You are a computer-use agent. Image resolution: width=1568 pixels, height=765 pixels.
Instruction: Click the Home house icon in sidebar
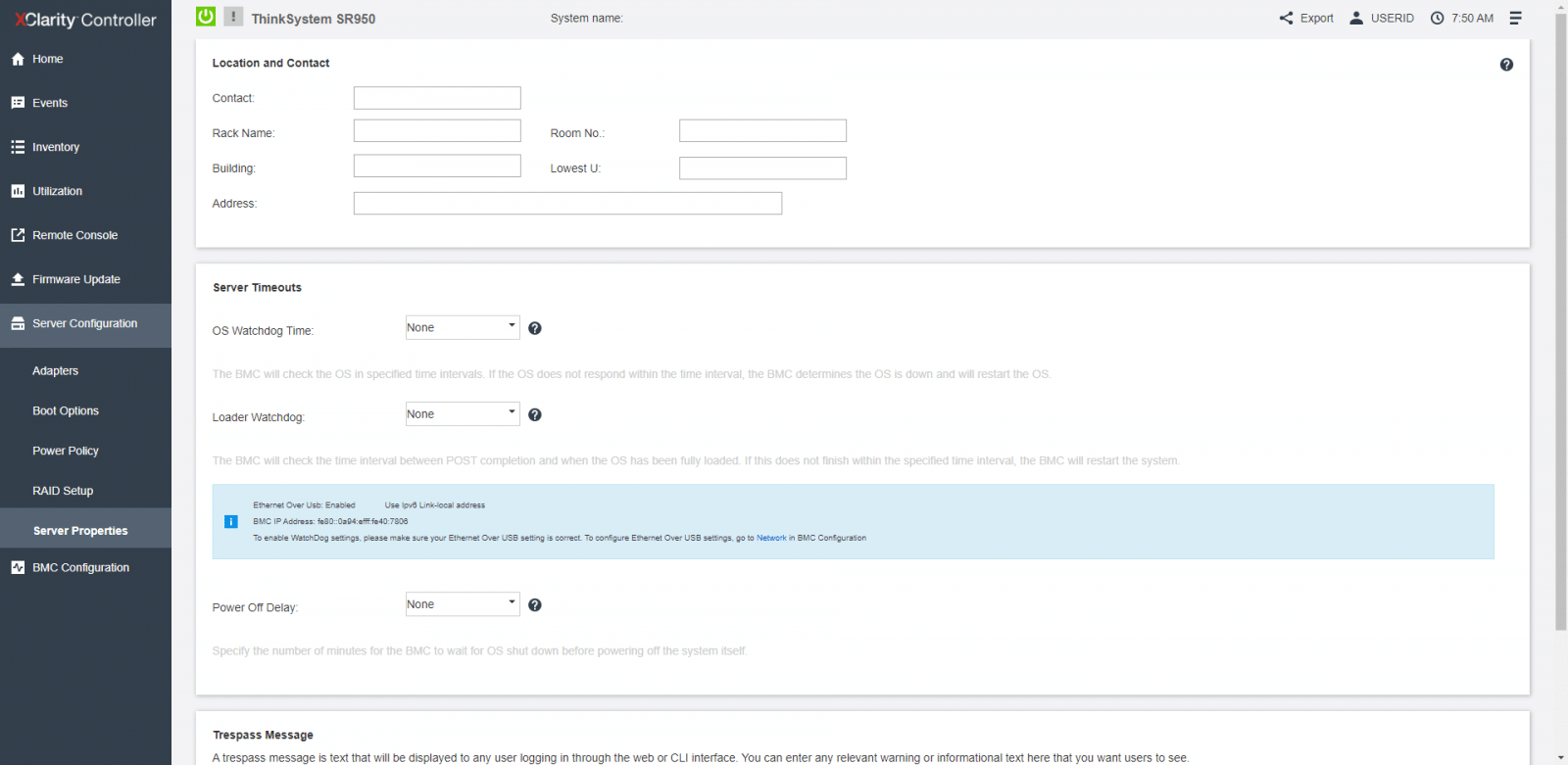click(18, 59)
